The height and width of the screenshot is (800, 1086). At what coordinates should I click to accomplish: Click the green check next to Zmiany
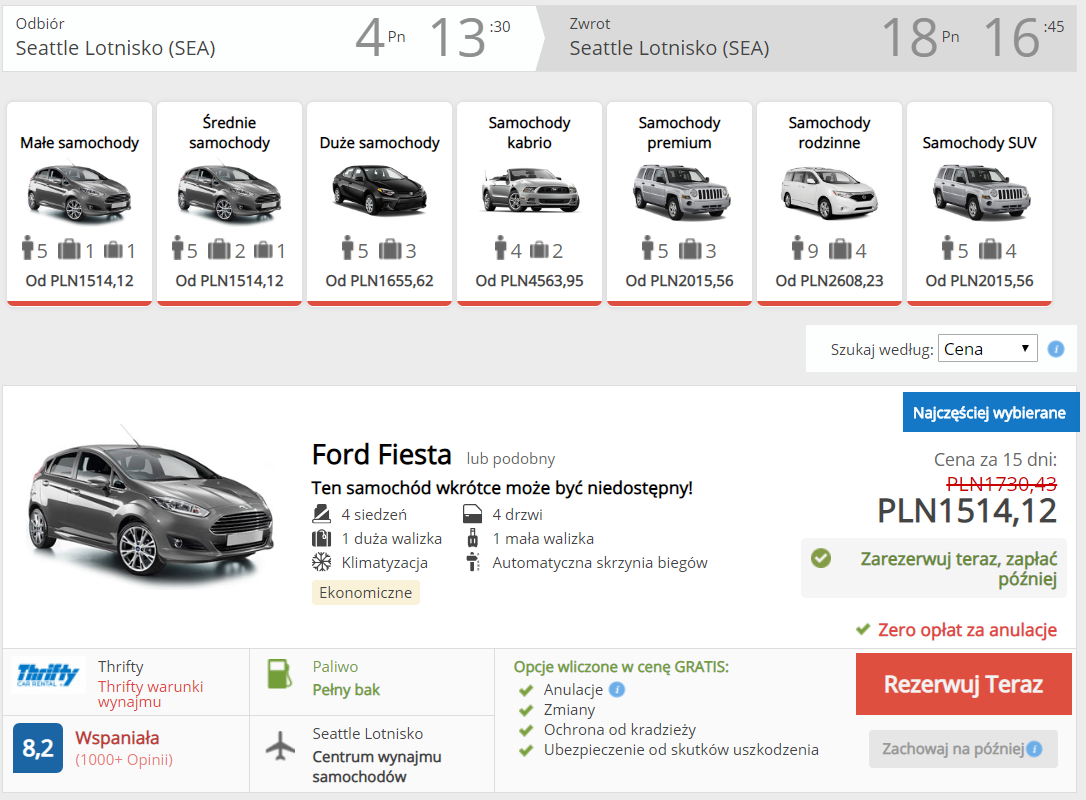(526, 710)
